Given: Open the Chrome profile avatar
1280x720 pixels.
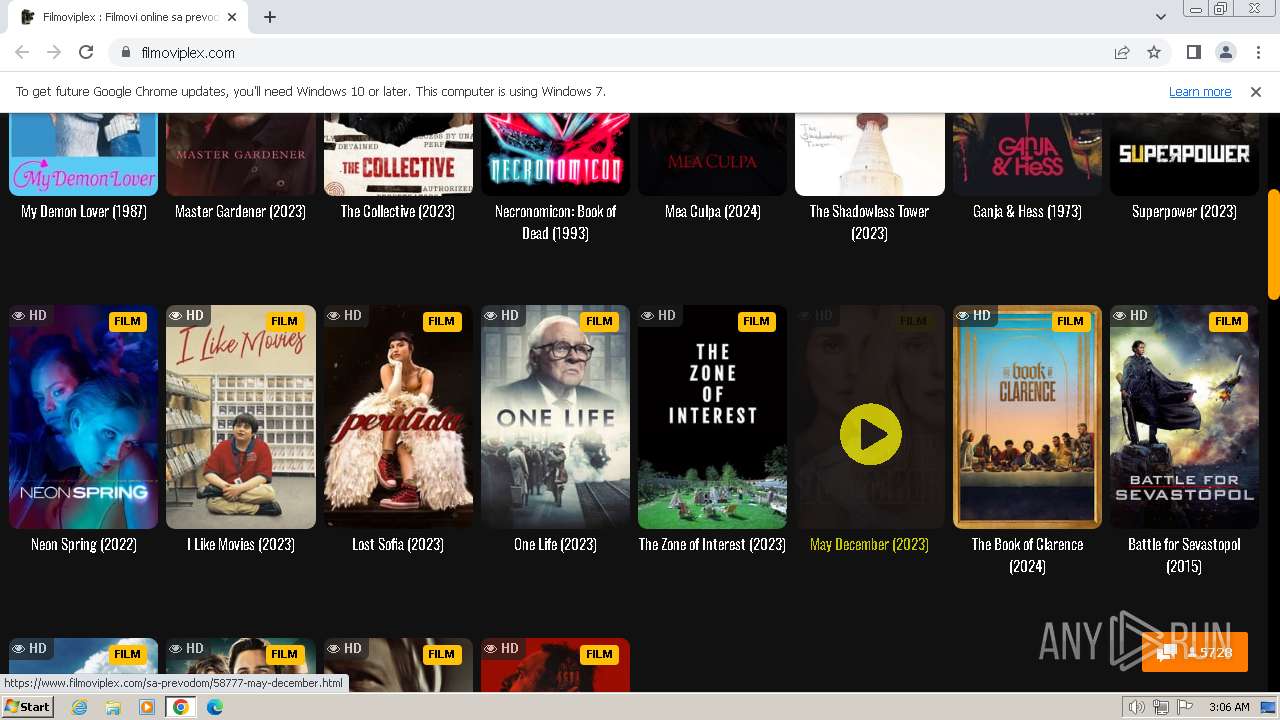Looking at the screenshot, I should (x=1225, y=52).
